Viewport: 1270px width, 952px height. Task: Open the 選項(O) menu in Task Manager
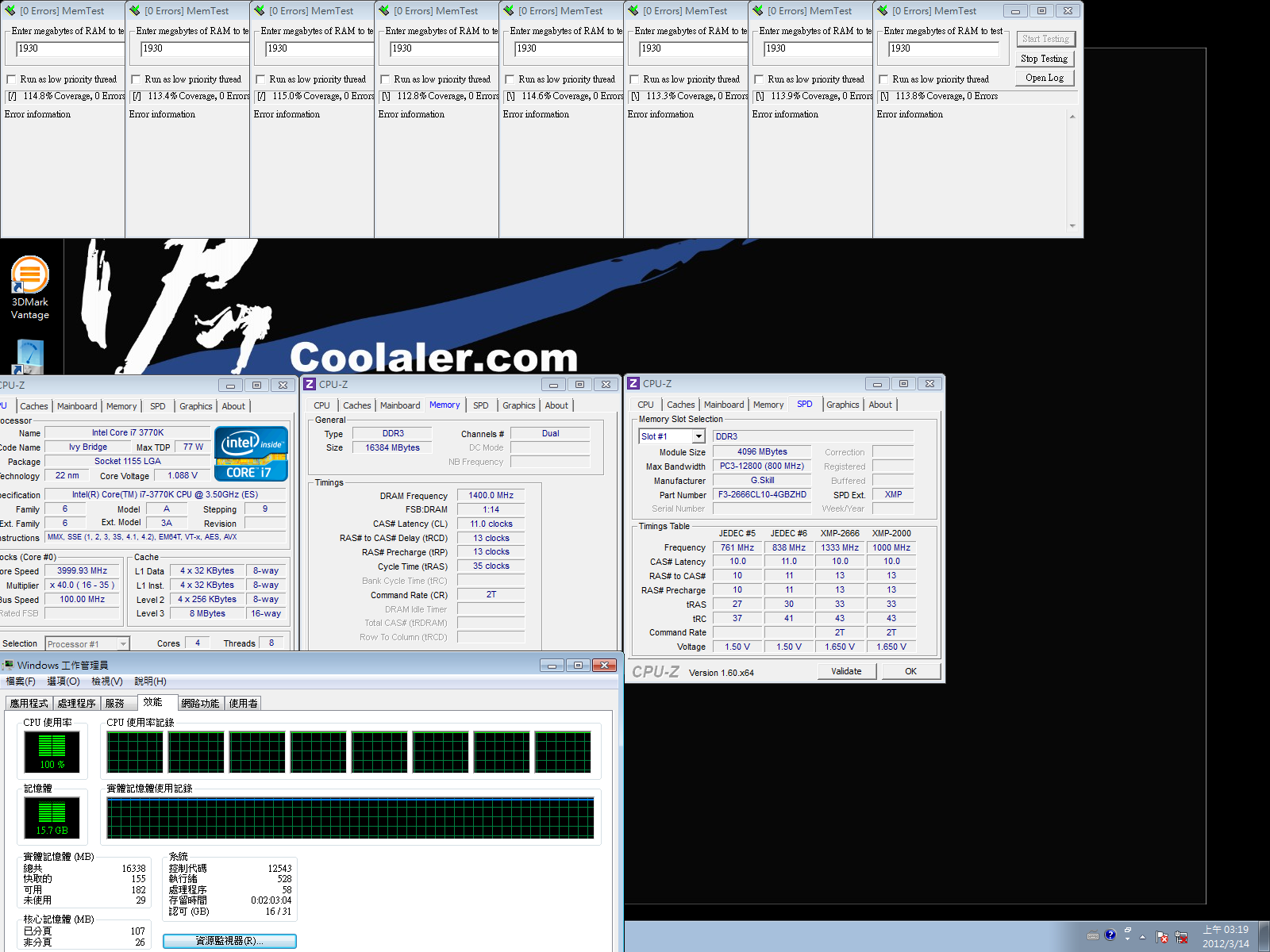(x=63, y=681)
